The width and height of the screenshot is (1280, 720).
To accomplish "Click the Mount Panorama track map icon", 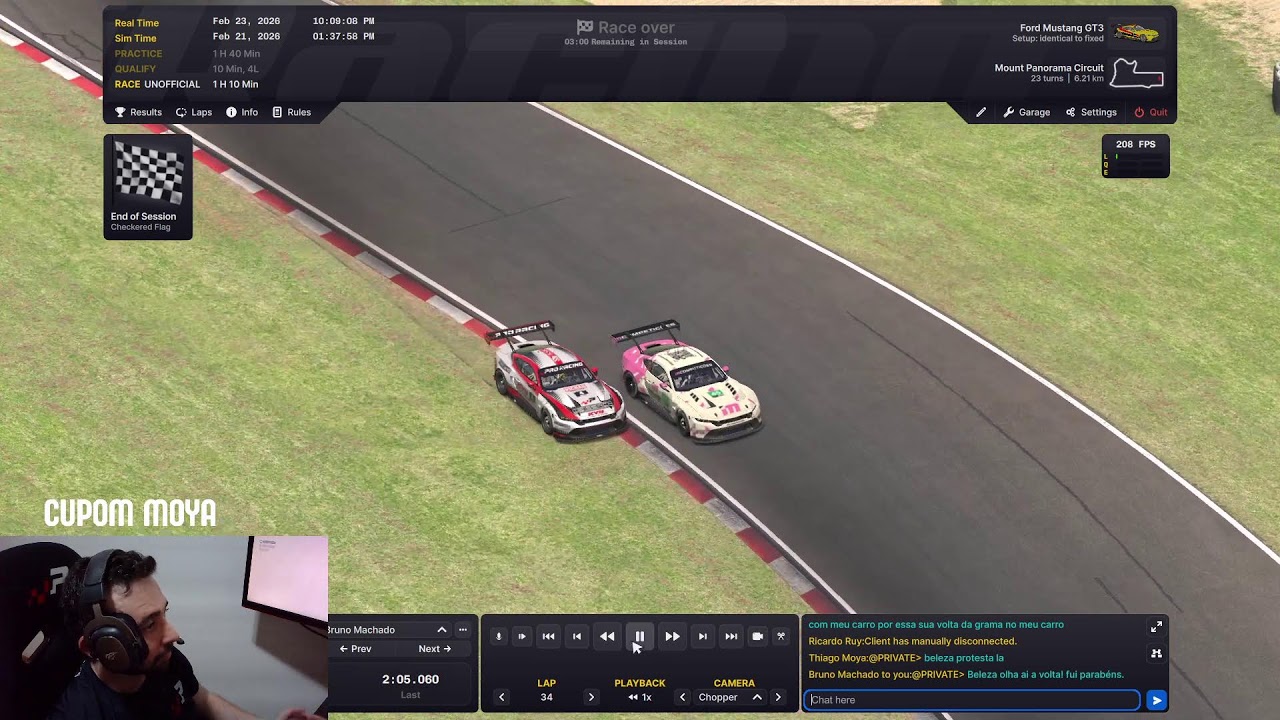I will [1138, 74].
